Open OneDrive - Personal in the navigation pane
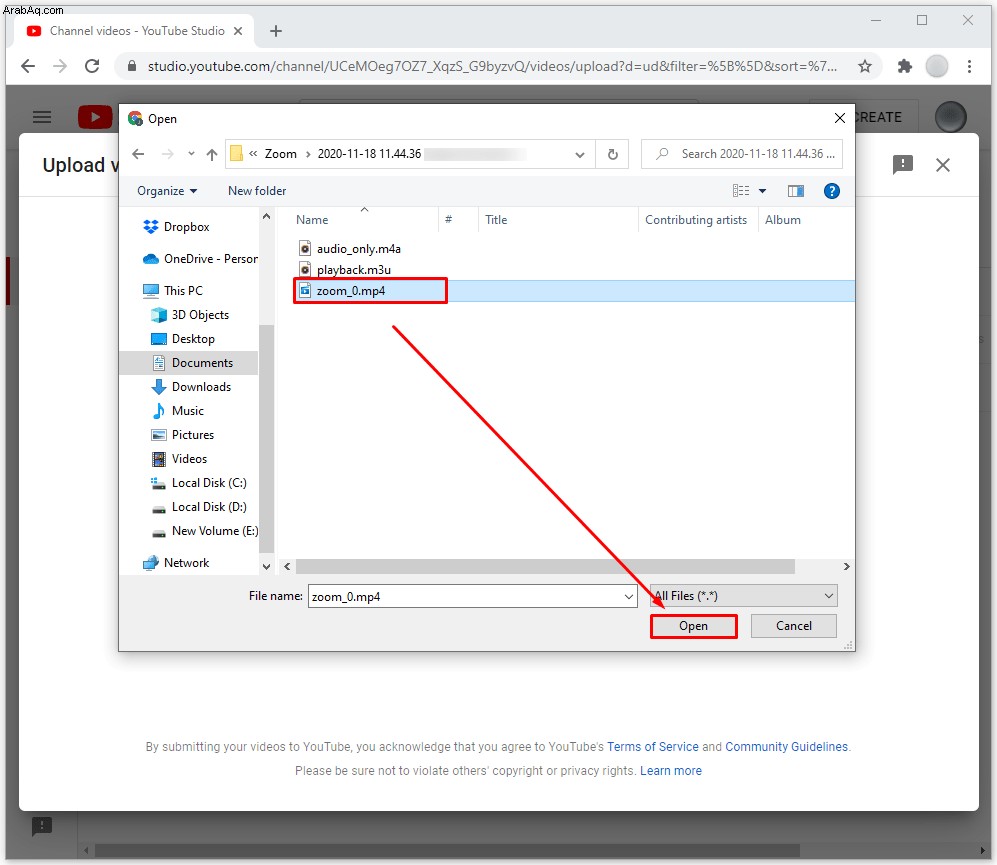Image resolution: width=997 pixels, height=865 pixels. pyautogui.click(x=200, y=259)
